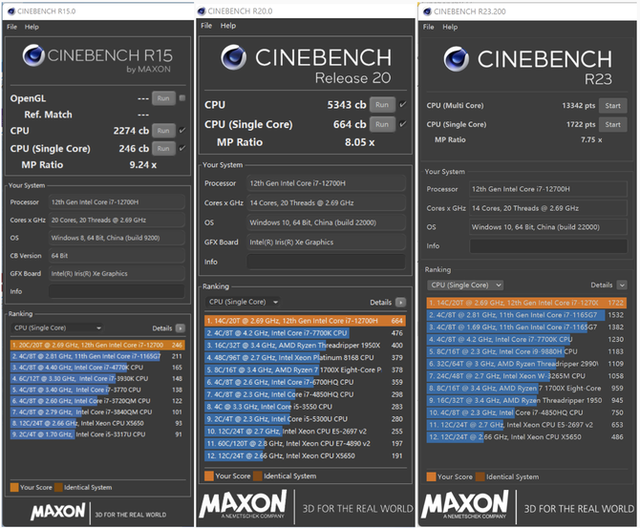Image resolution: width=640 pixels, height=528 pixels.
Task: Click the R20 Details plus icon
Action: click(401, 301)
